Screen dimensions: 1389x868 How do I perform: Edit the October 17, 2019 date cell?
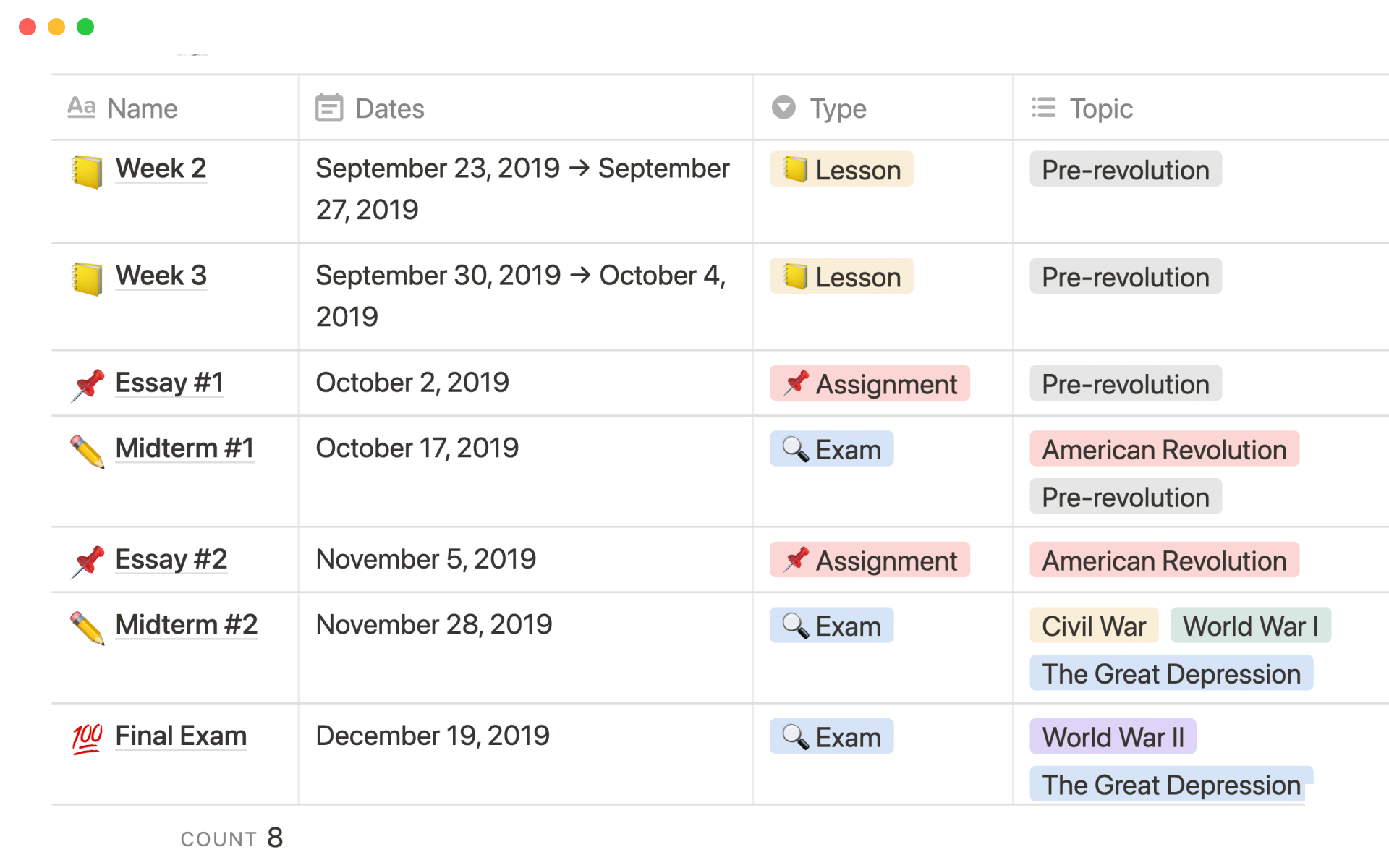[417, 448]
